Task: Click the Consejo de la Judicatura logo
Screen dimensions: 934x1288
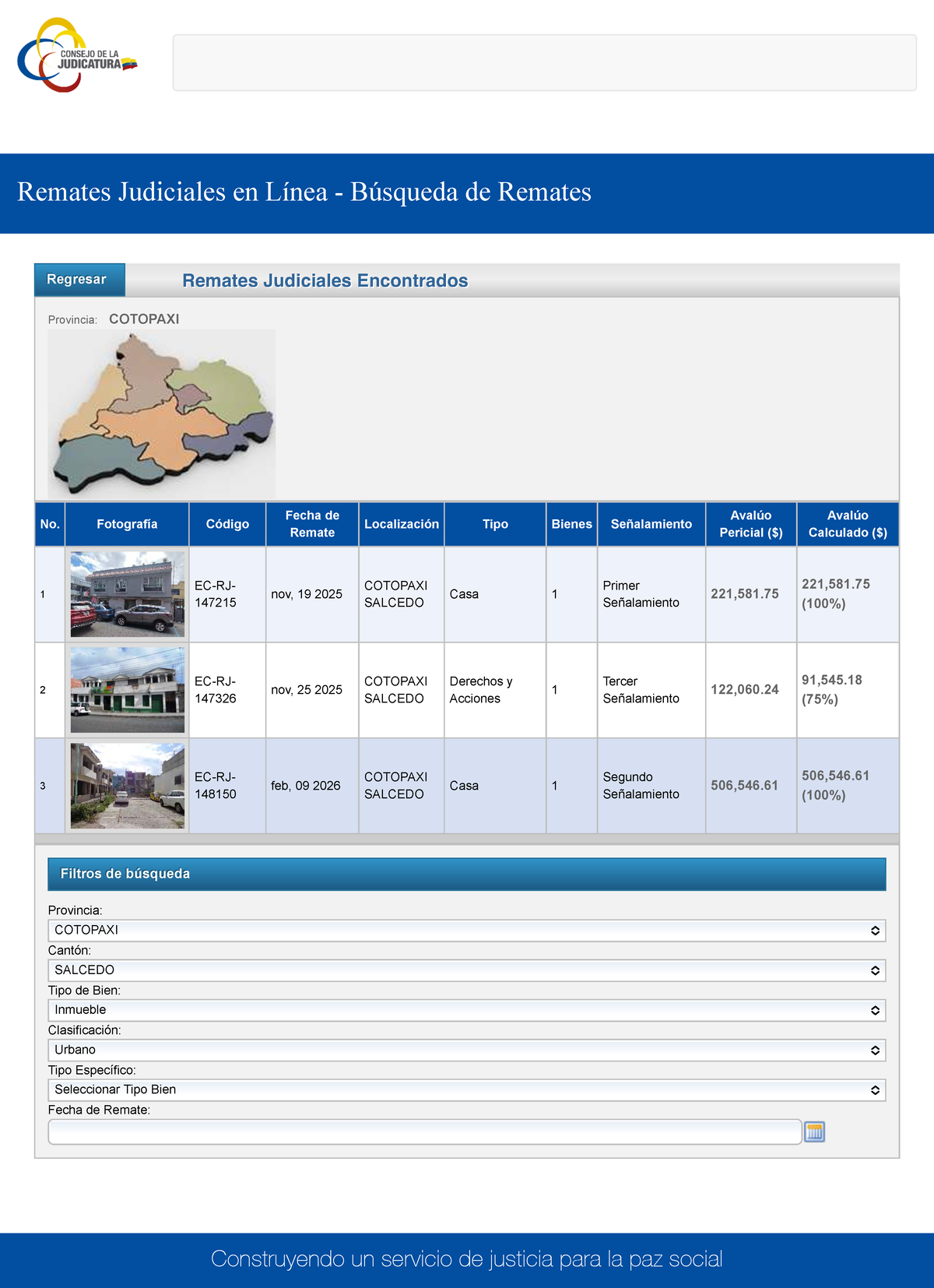Action: pyautogui.click(x=77, y=55)
